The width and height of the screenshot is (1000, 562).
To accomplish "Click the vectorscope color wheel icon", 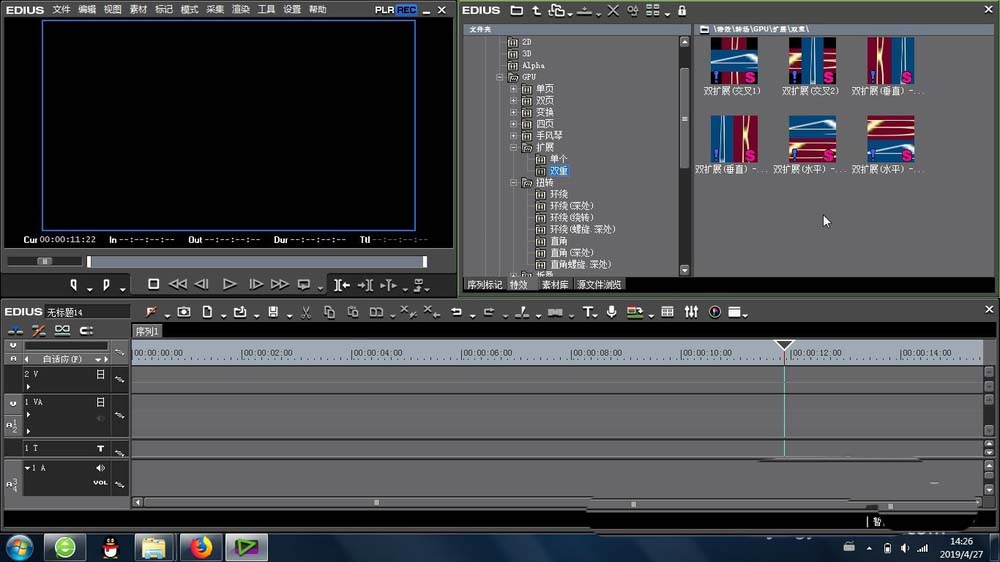I will click(x=715, y=312).
